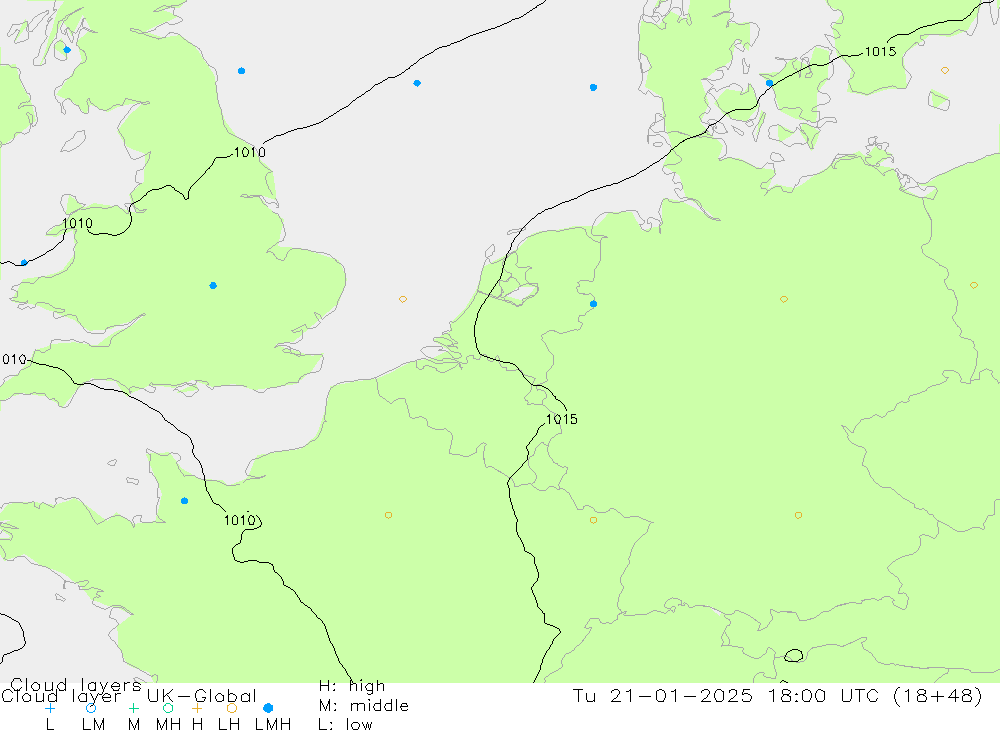Select the orange marker over southern Germany
This screenshot has height=733, width=1000.
[x=798, y=515]
